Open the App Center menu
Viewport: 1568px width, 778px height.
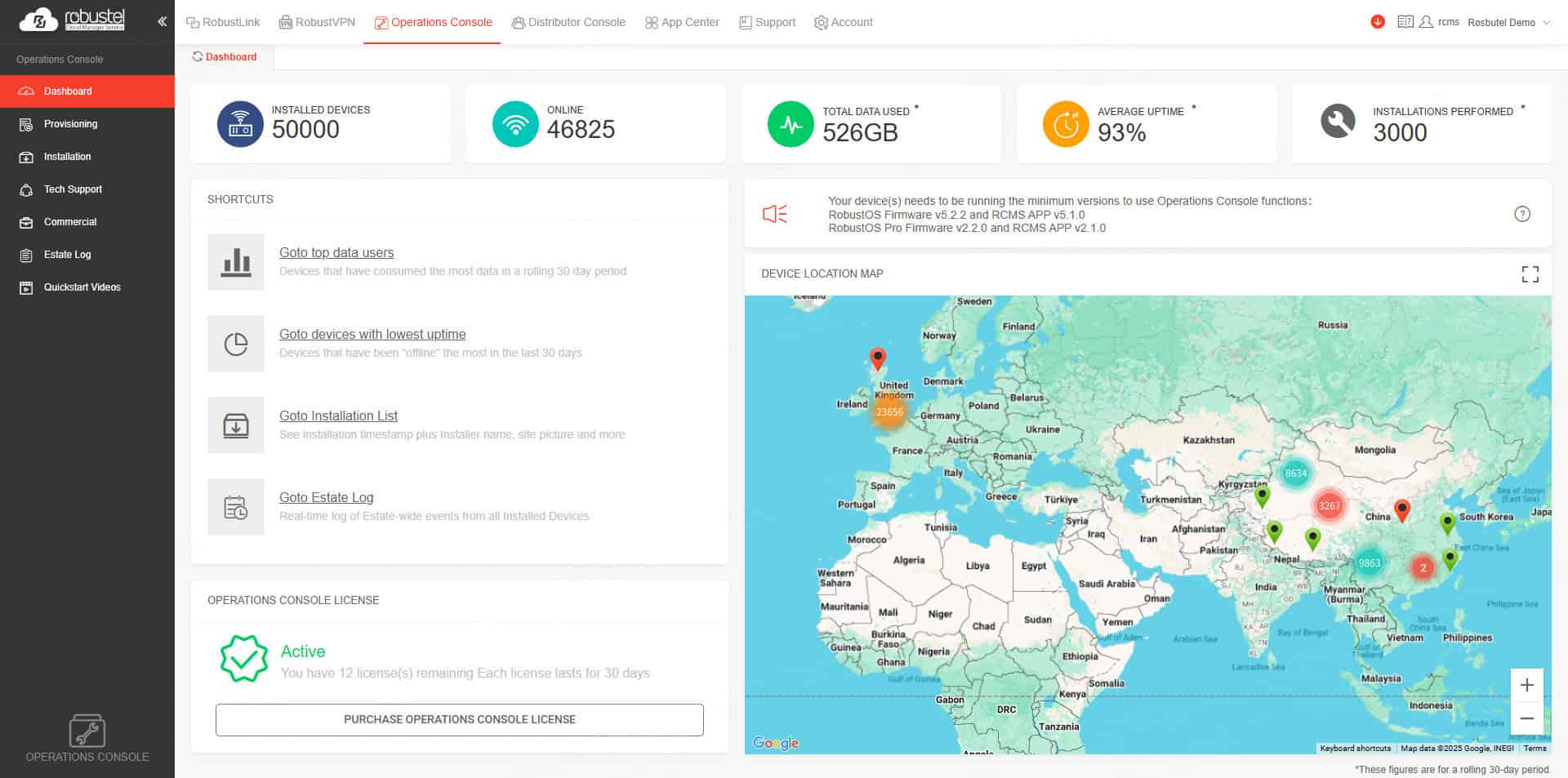click(682, 22)
